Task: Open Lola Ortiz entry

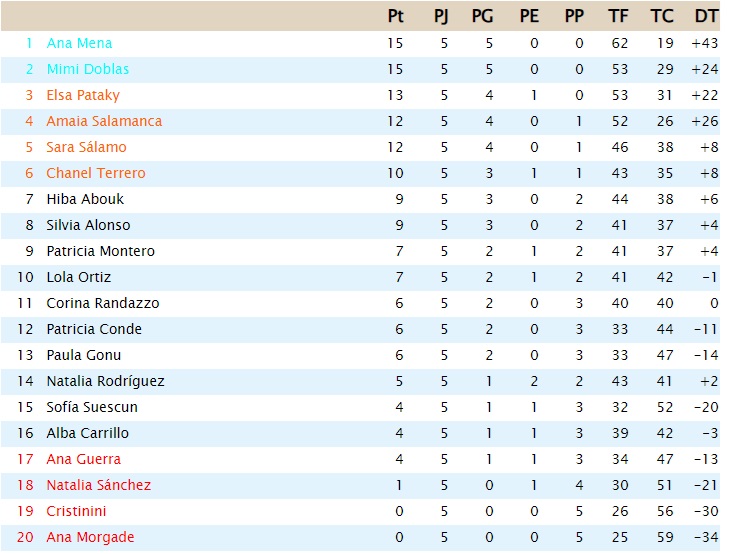Action: (79, 277)
